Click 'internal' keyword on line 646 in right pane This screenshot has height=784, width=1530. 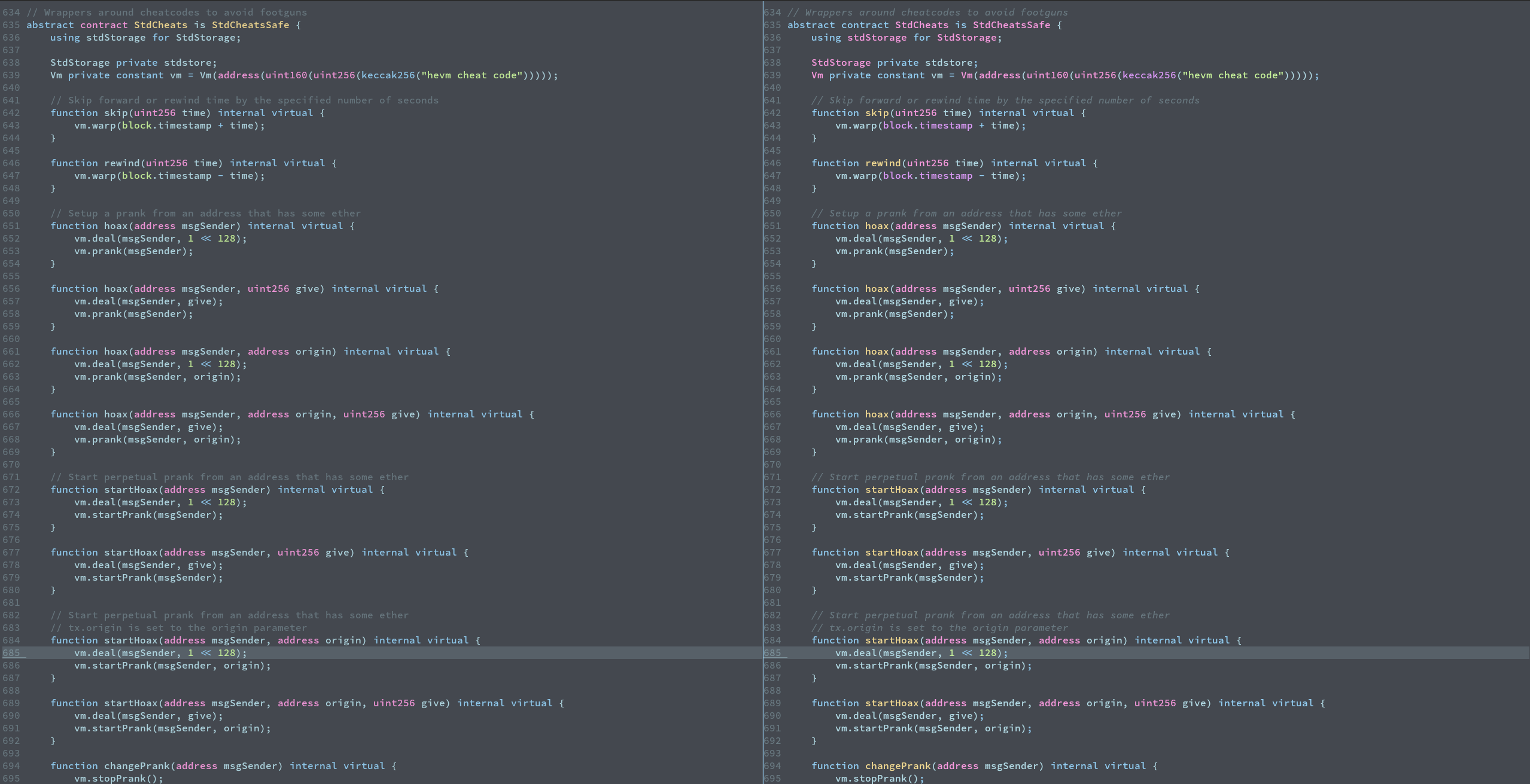coord(1014,163)
